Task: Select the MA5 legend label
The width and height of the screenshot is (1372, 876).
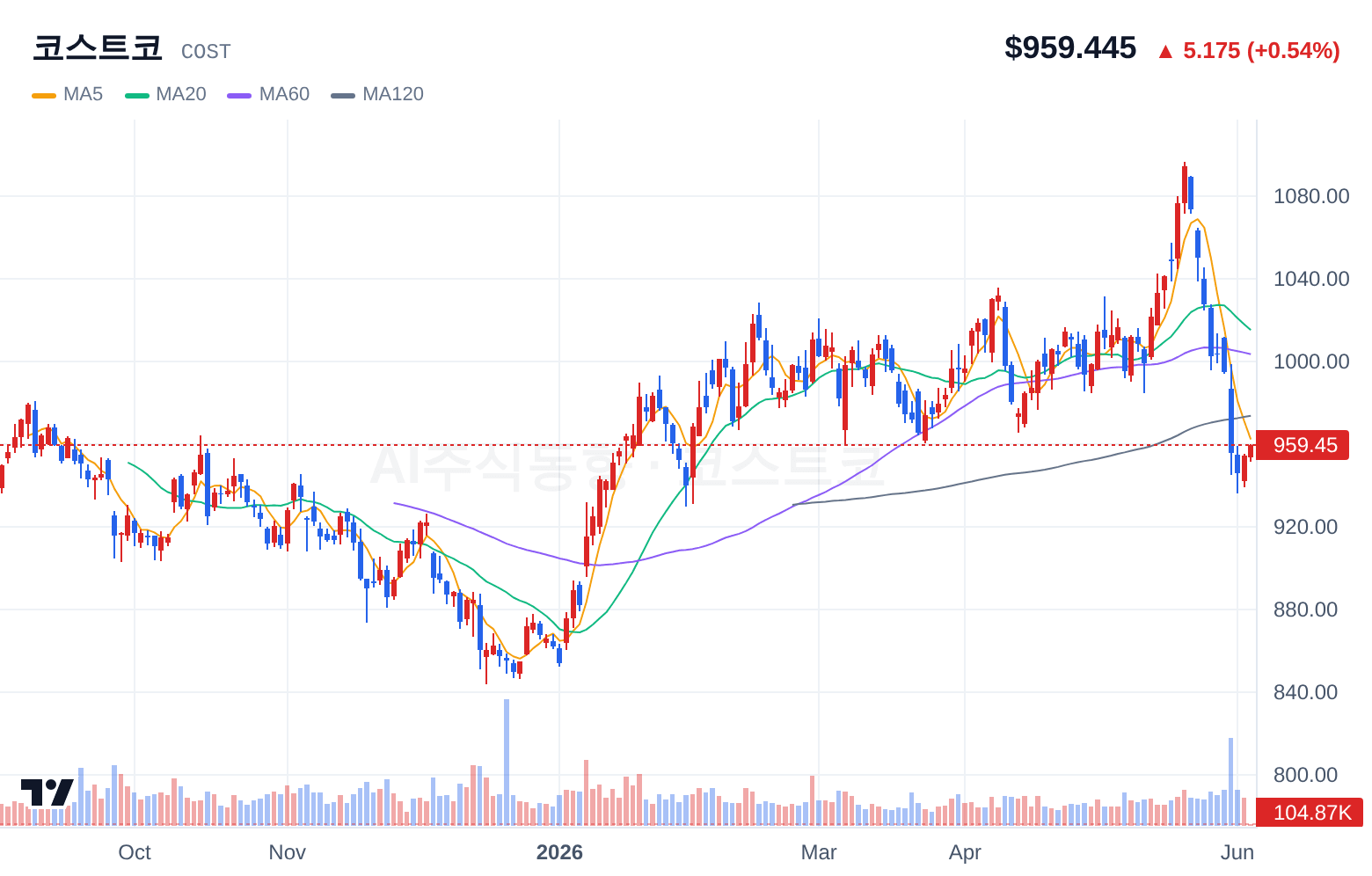Action: point(83,94)
